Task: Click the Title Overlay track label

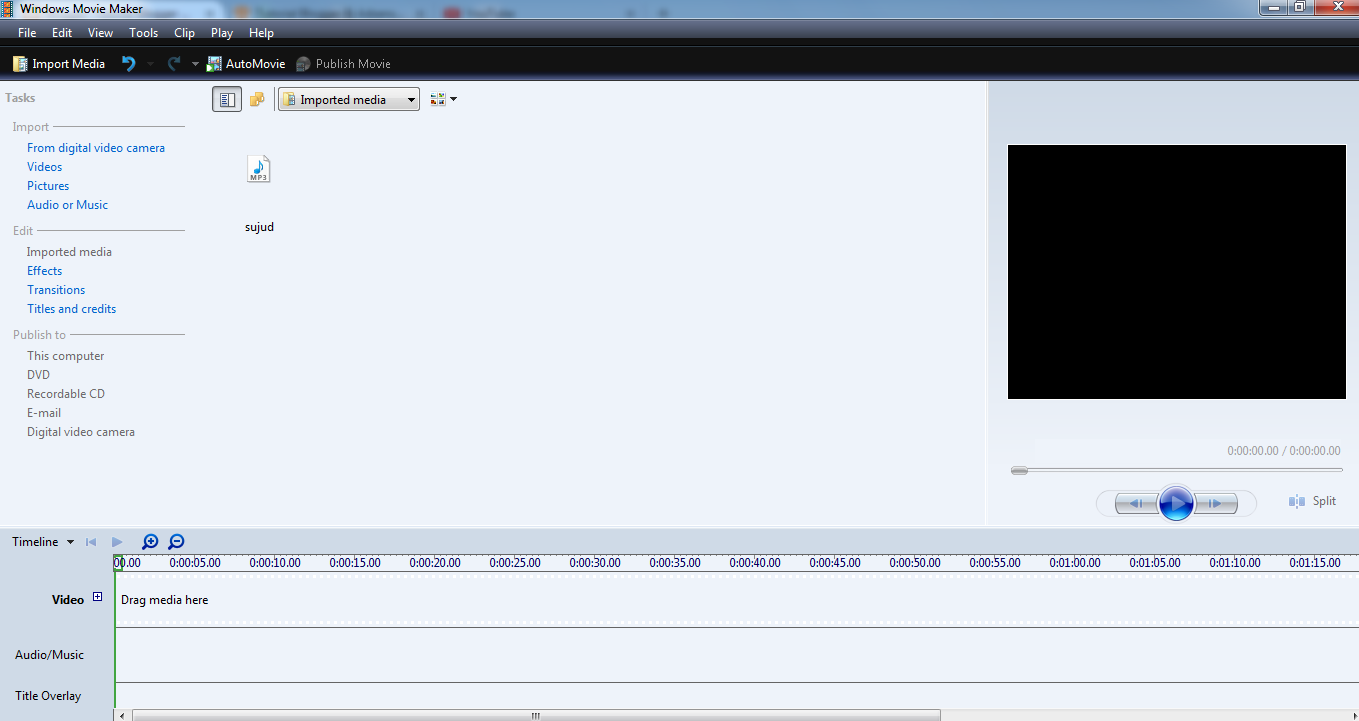Action: coord(48,696)
